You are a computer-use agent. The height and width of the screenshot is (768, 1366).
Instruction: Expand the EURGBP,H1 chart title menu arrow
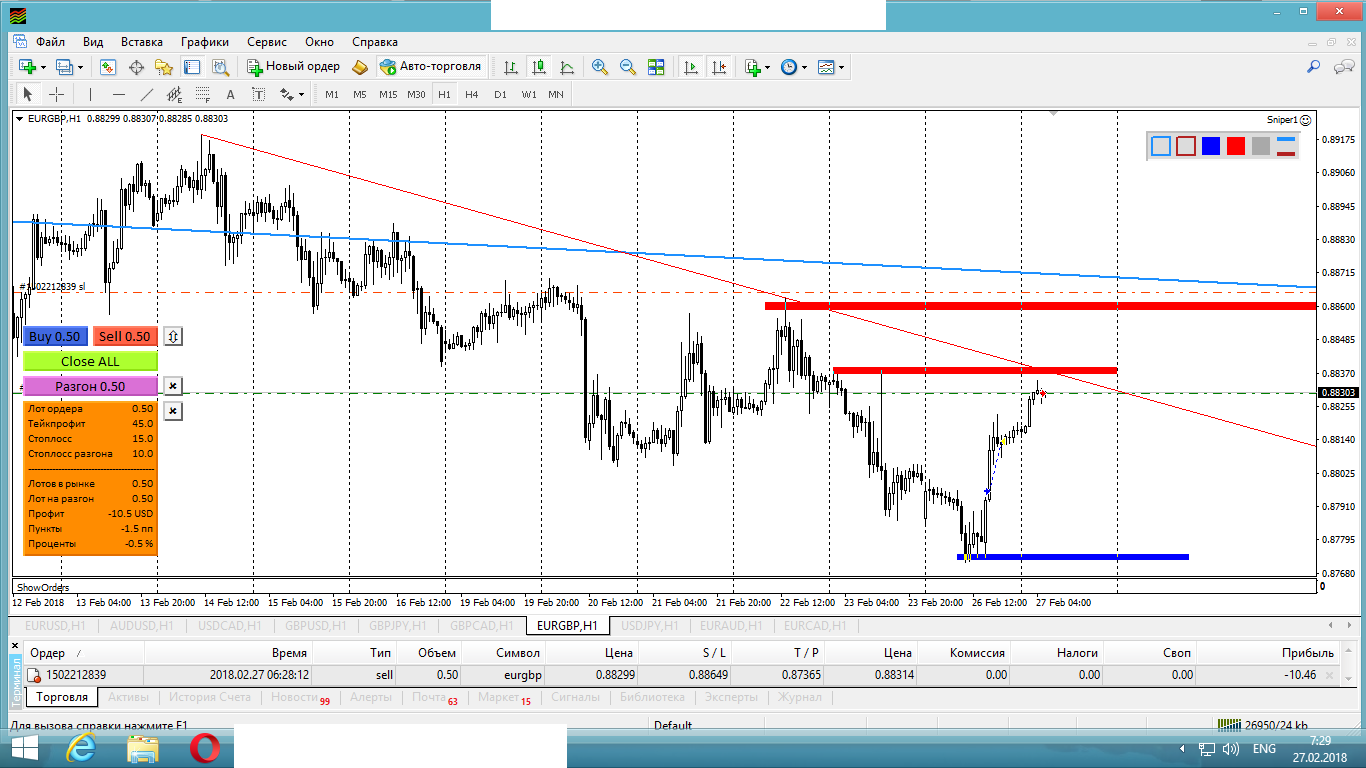(20, 118)
